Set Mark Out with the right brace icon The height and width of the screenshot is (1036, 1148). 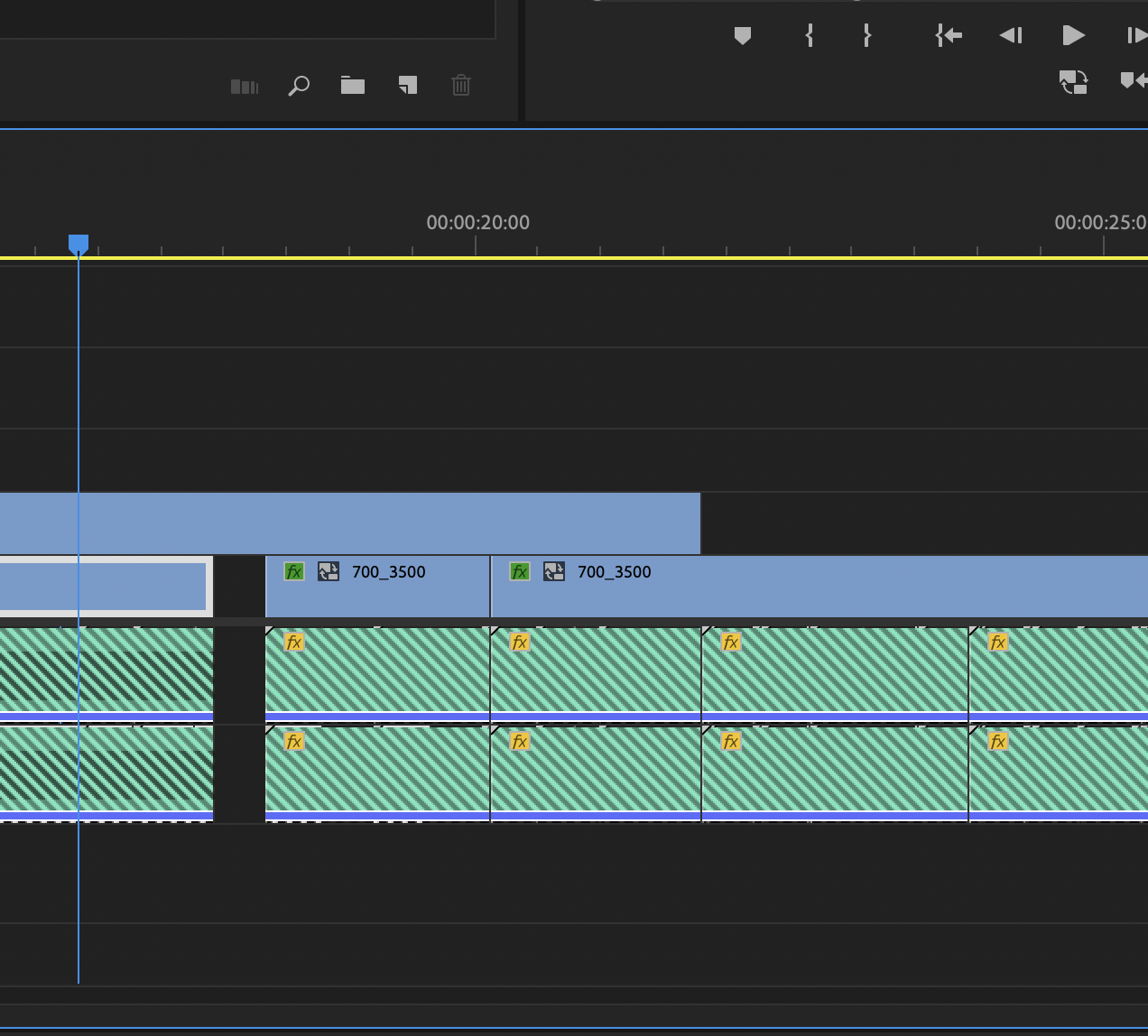pyautogui.click(x=867, y=36)
